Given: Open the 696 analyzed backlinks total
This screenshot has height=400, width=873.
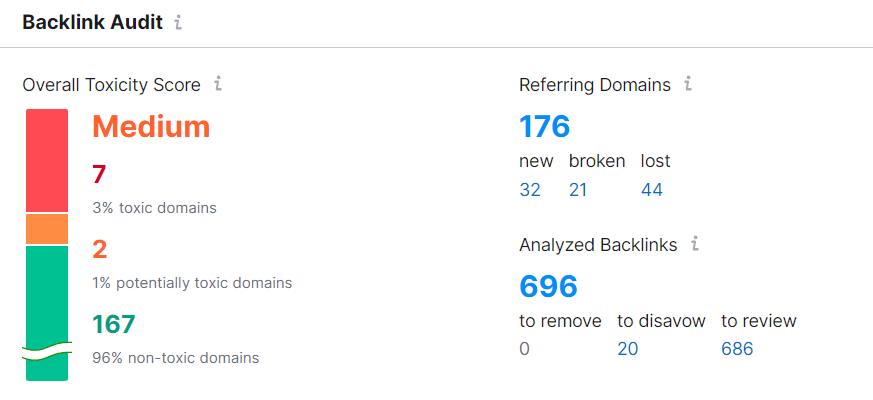Looking at the screenshot, I should pyautogui.click(x=548, y=286).
